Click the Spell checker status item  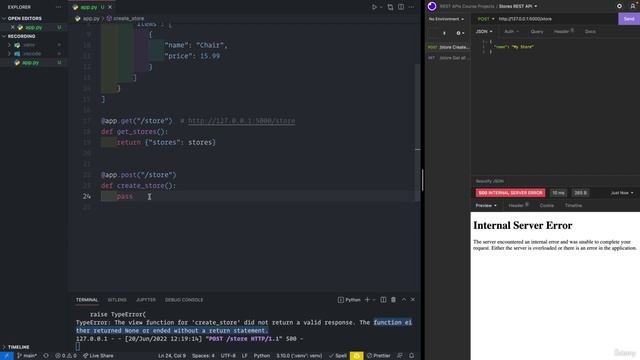pos(338,356)
